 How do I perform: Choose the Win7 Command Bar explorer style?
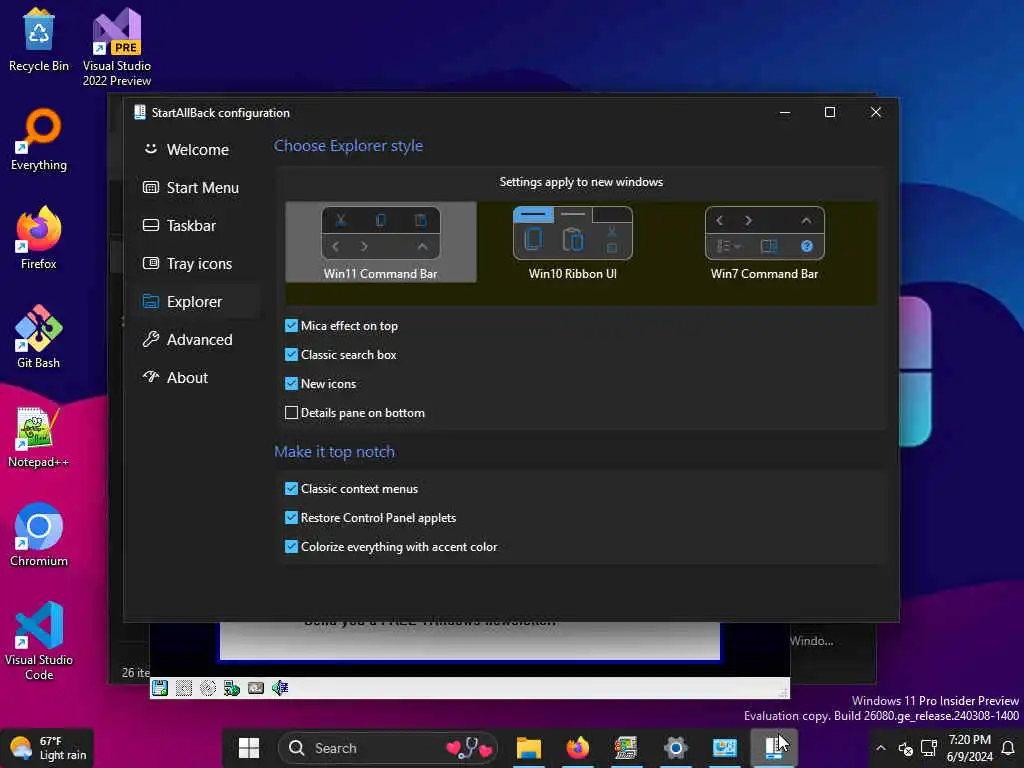click(765, 242)
